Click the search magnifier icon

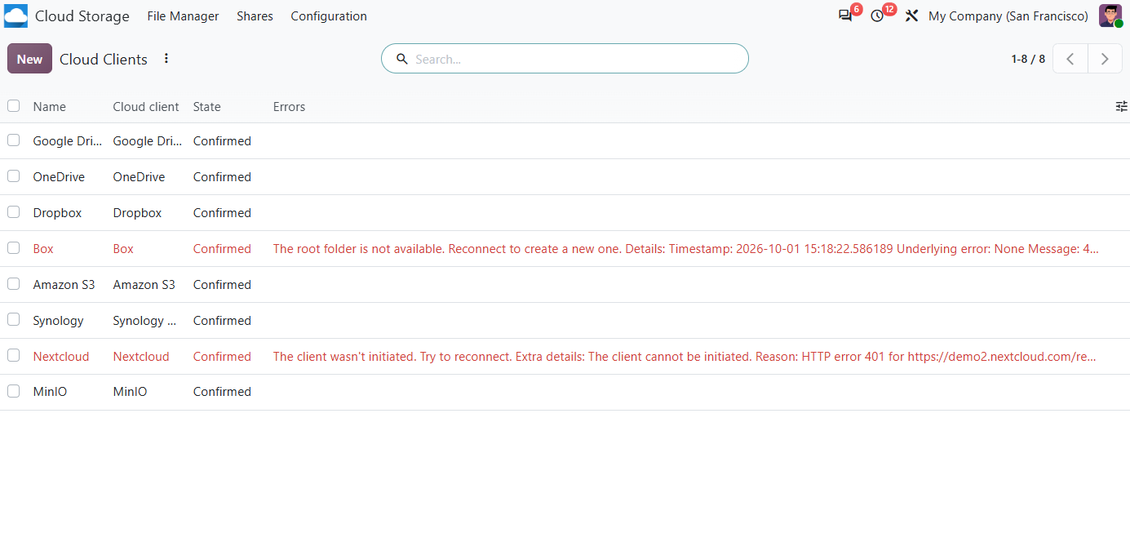402,59
